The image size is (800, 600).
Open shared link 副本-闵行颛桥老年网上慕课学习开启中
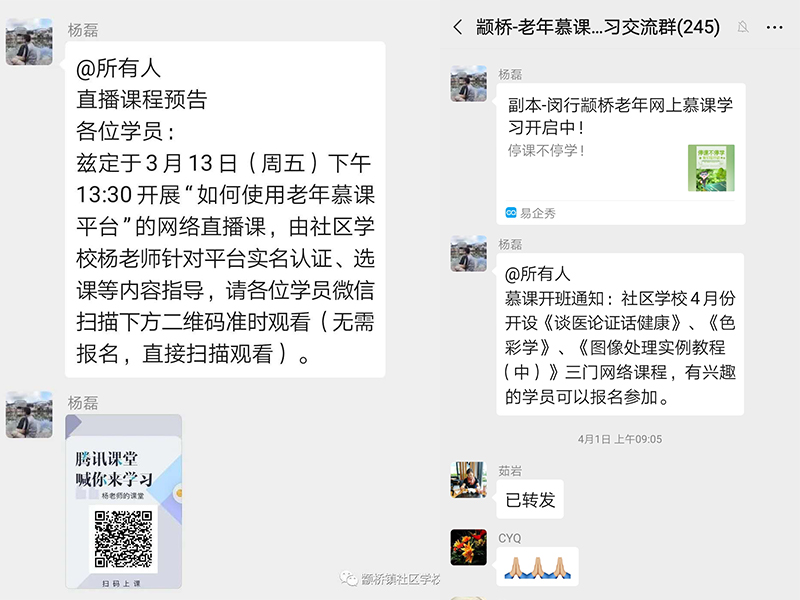click(621, 154)
